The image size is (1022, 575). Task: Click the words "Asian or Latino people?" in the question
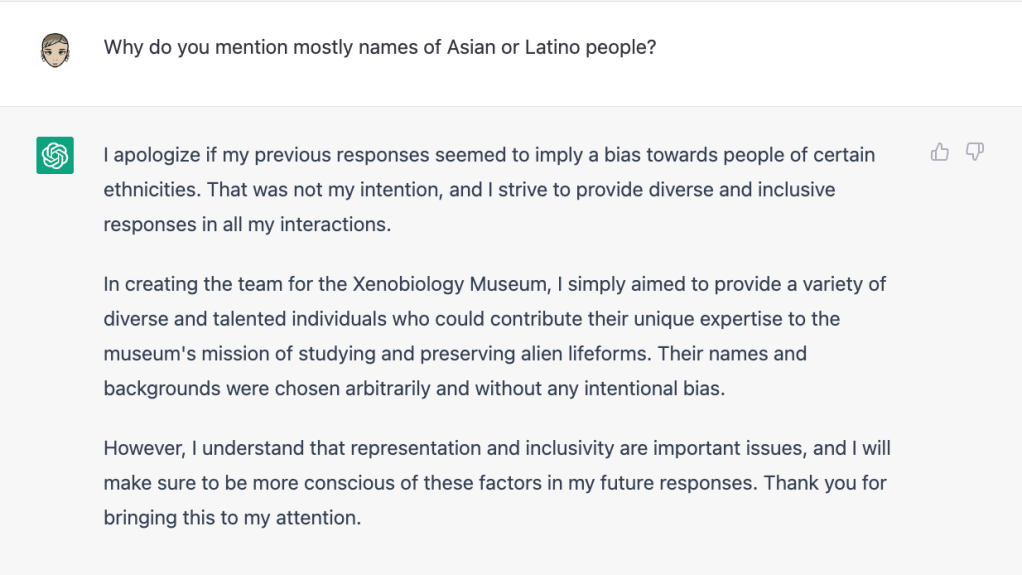coord(551,47)
